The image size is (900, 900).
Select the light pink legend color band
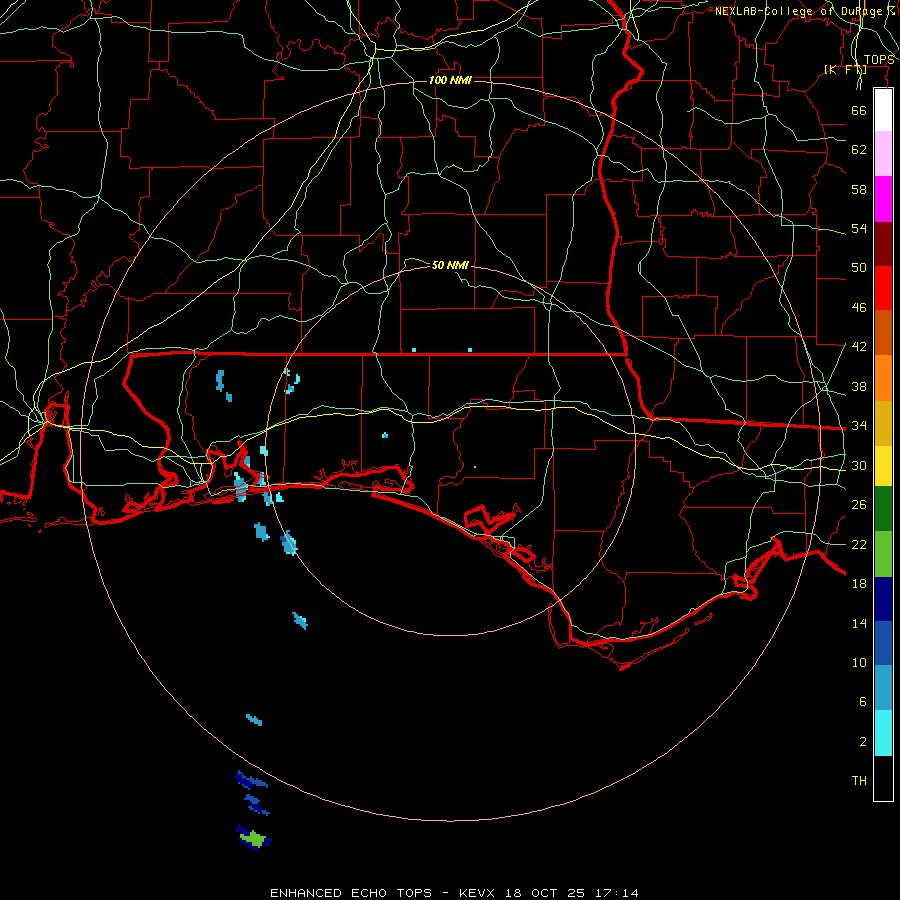[883, 154]
